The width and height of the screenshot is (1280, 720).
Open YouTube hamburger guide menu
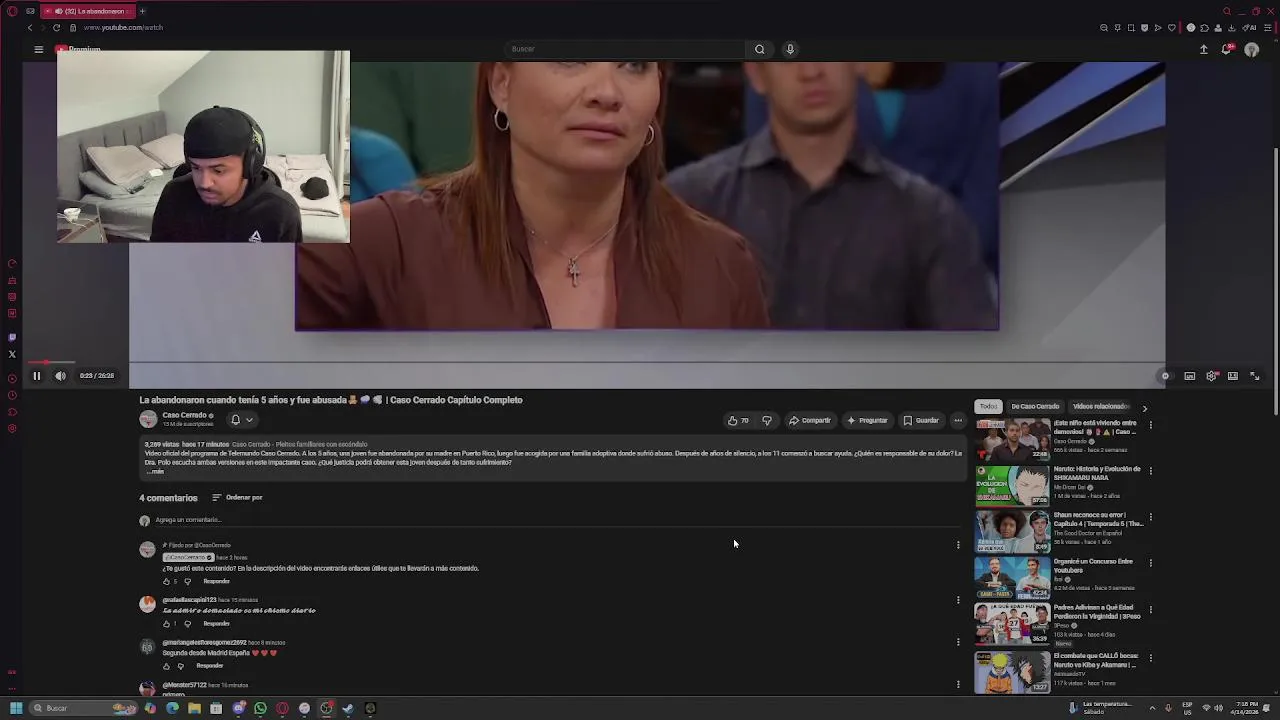38,49
